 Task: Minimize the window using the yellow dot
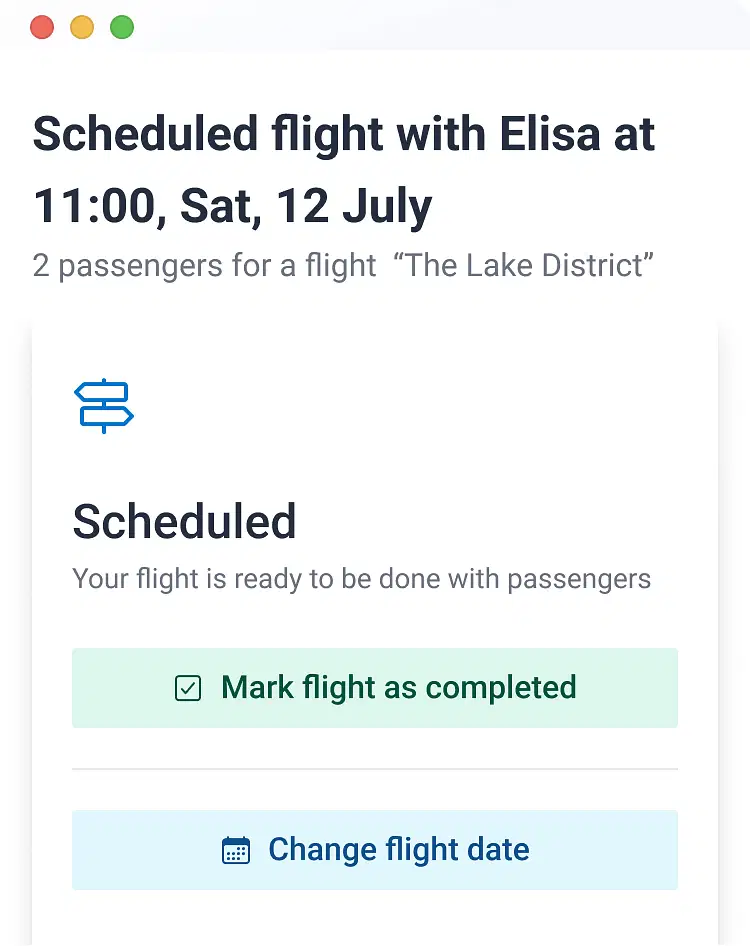point(82,27)
